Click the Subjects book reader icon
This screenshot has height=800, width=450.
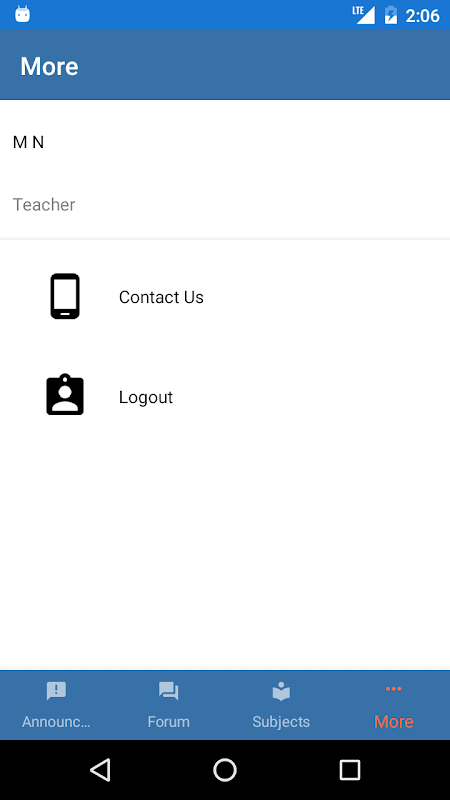281,691
